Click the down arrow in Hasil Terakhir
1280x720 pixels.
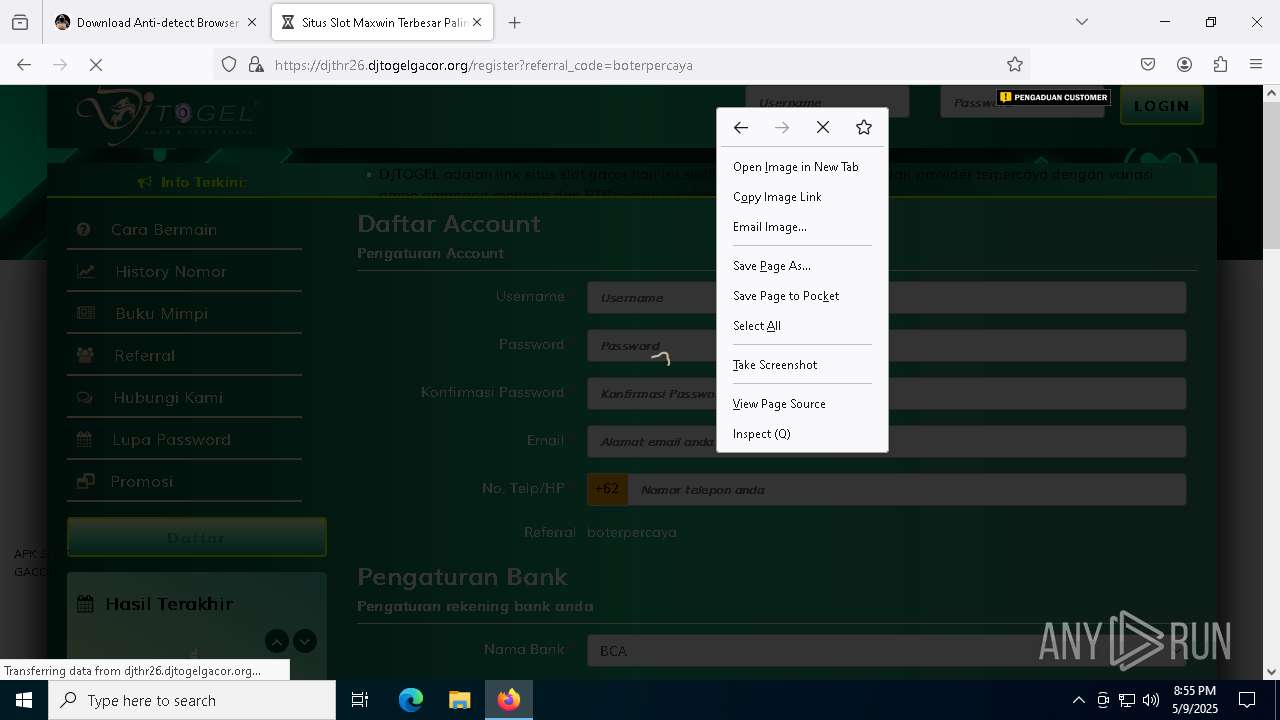pyautogui.click(x=305, y=641)
